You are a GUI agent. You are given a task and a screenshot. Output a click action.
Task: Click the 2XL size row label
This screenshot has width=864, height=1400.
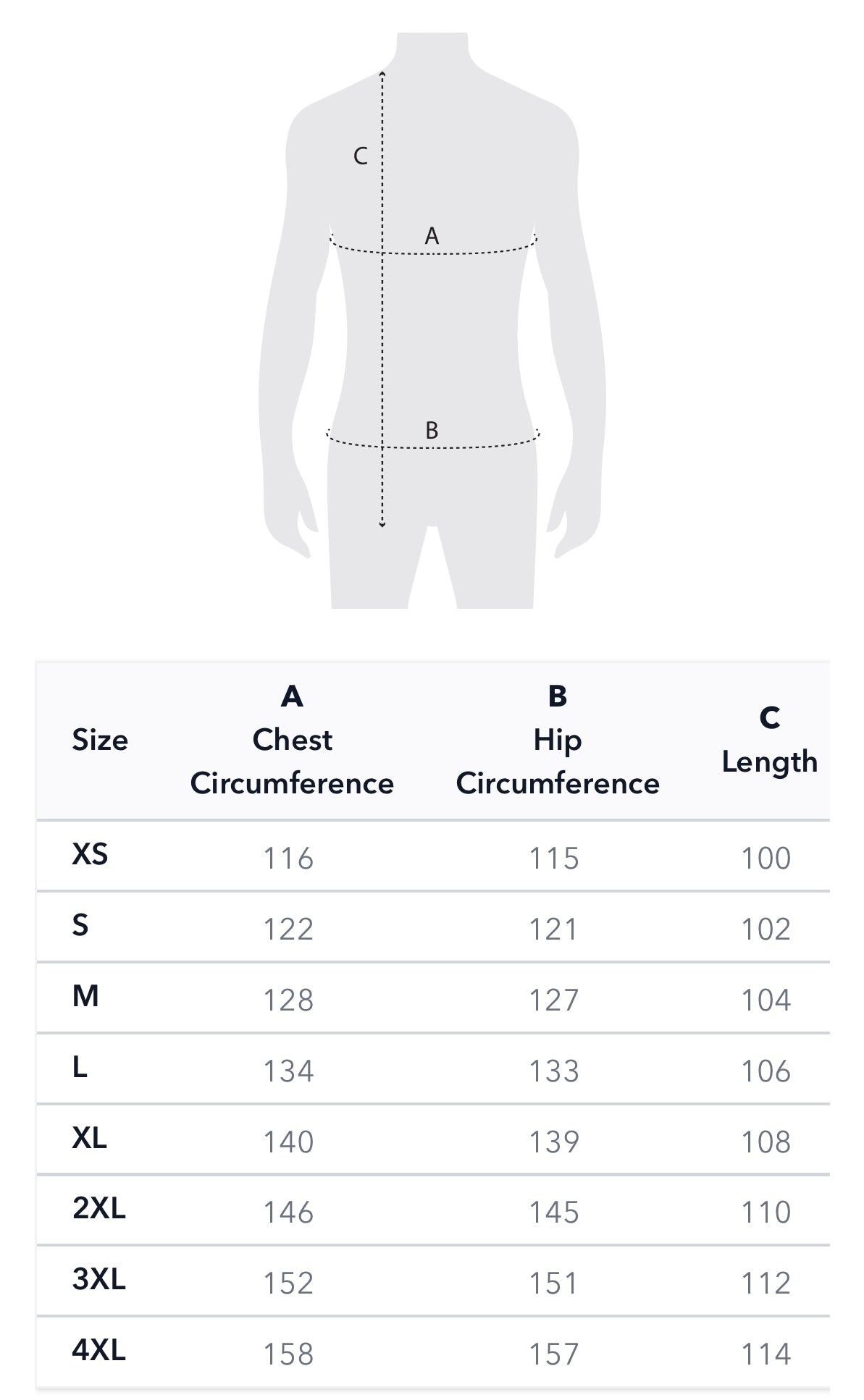pos(99,1209)
